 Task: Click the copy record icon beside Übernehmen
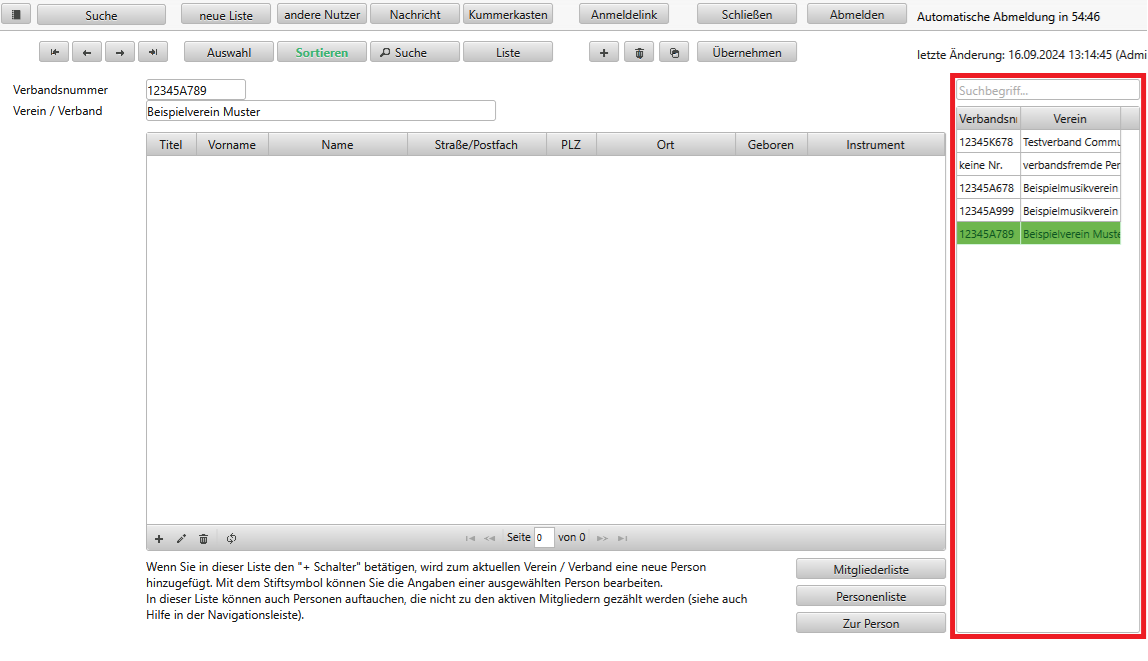(x=674, y=53)
